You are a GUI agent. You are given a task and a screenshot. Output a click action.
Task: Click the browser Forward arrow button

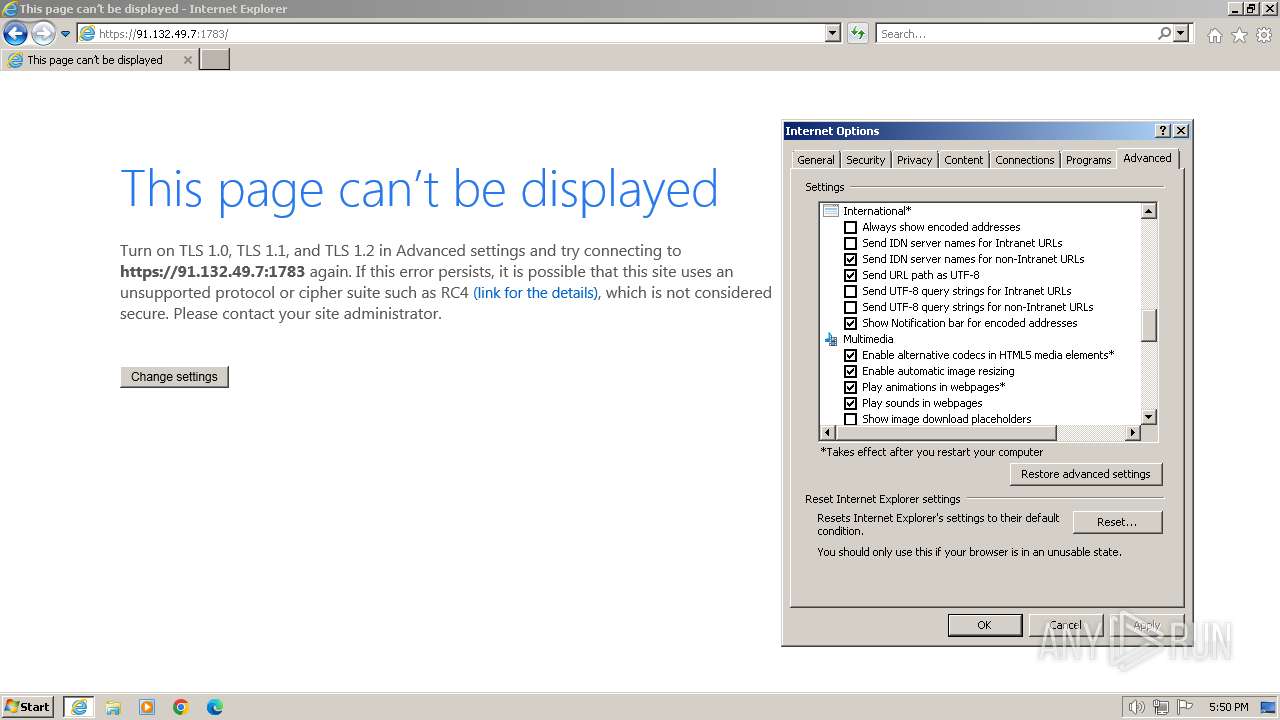click(x=43, y=34)
